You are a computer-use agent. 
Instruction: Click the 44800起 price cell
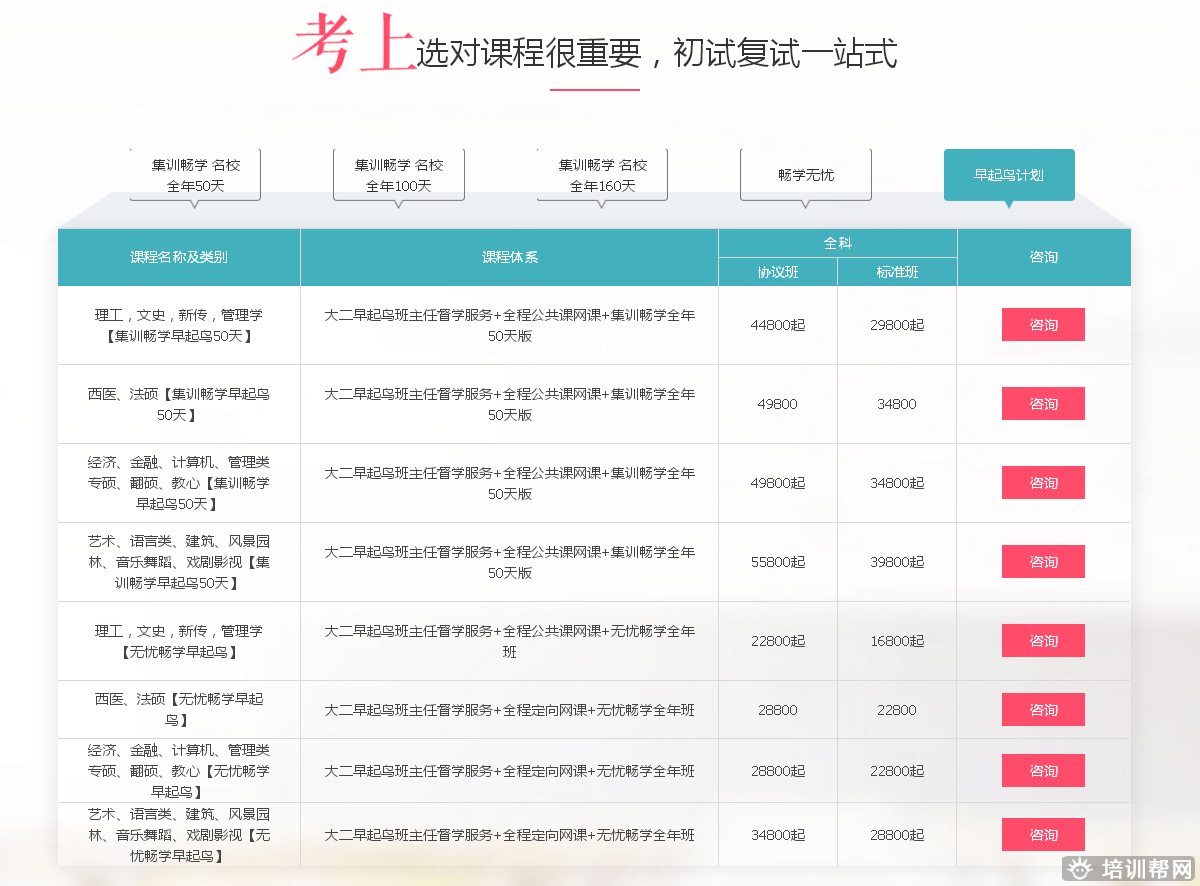pyautogui.click(x=777, y=325)
